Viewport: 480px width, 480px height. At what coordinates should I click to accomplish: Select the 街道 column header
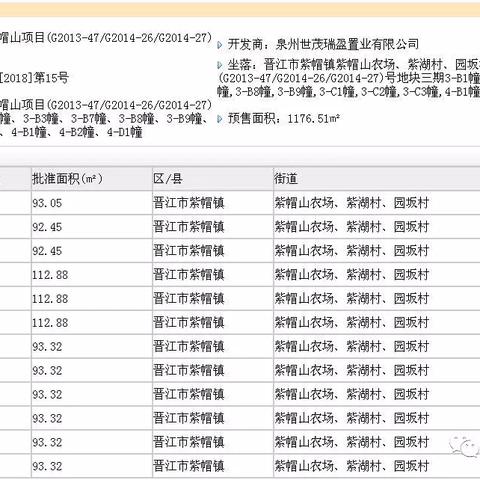point(377,179)
